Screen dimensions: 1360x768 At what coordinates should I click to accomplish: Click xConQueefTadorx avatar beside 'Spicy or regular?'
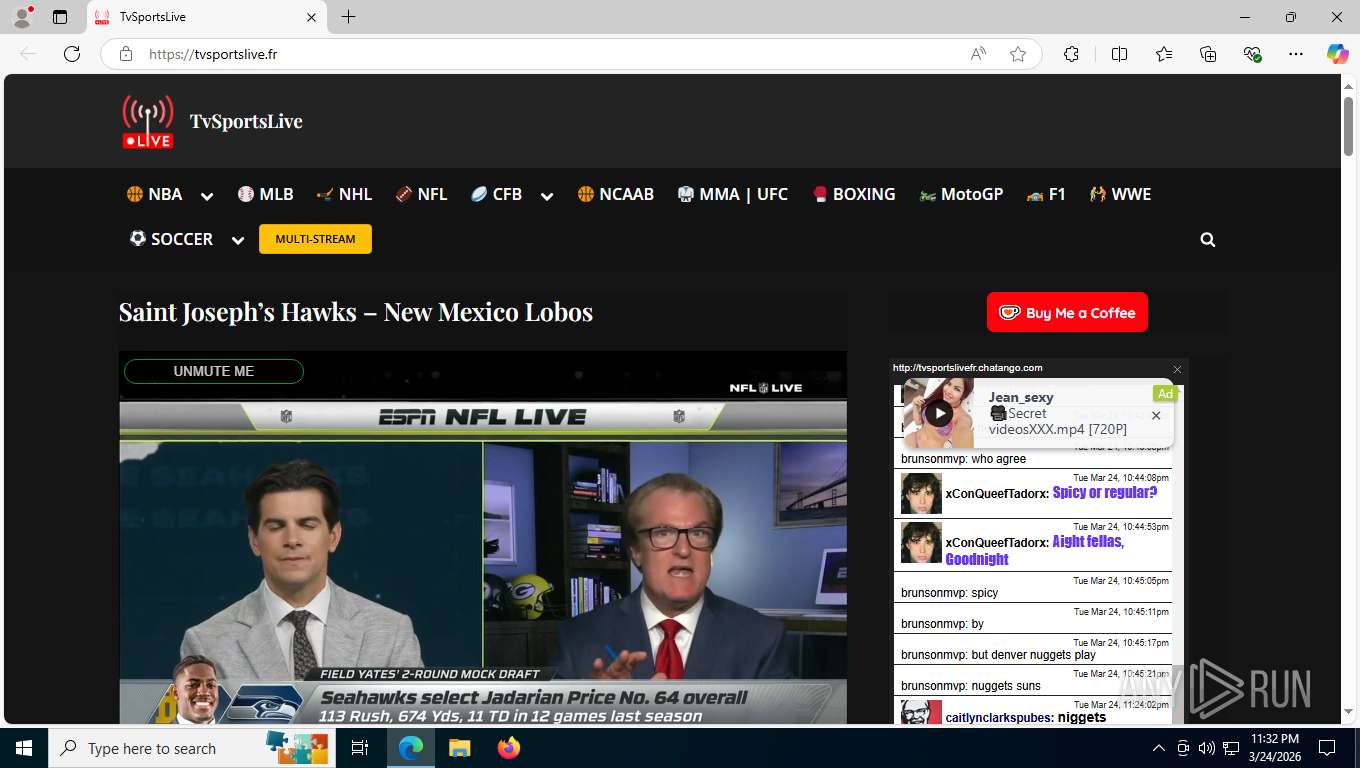921,493
